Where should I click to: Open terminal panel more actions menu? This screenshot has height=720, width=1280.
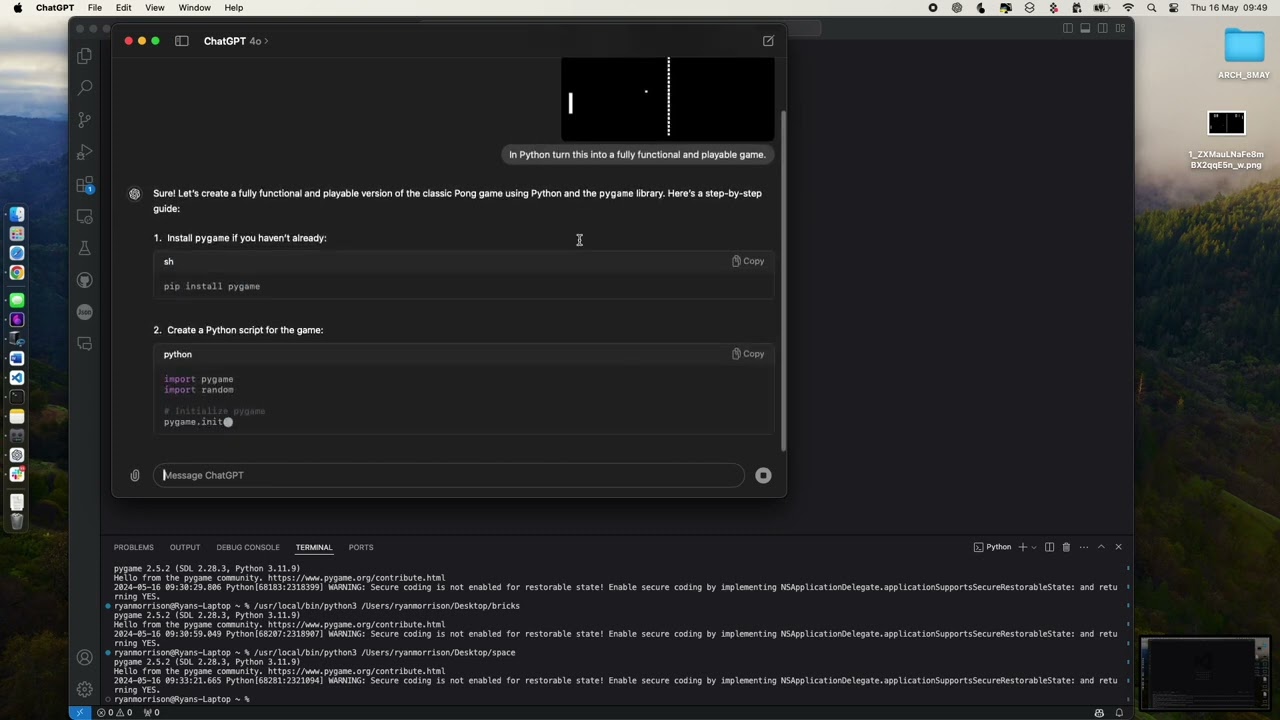1083,547
